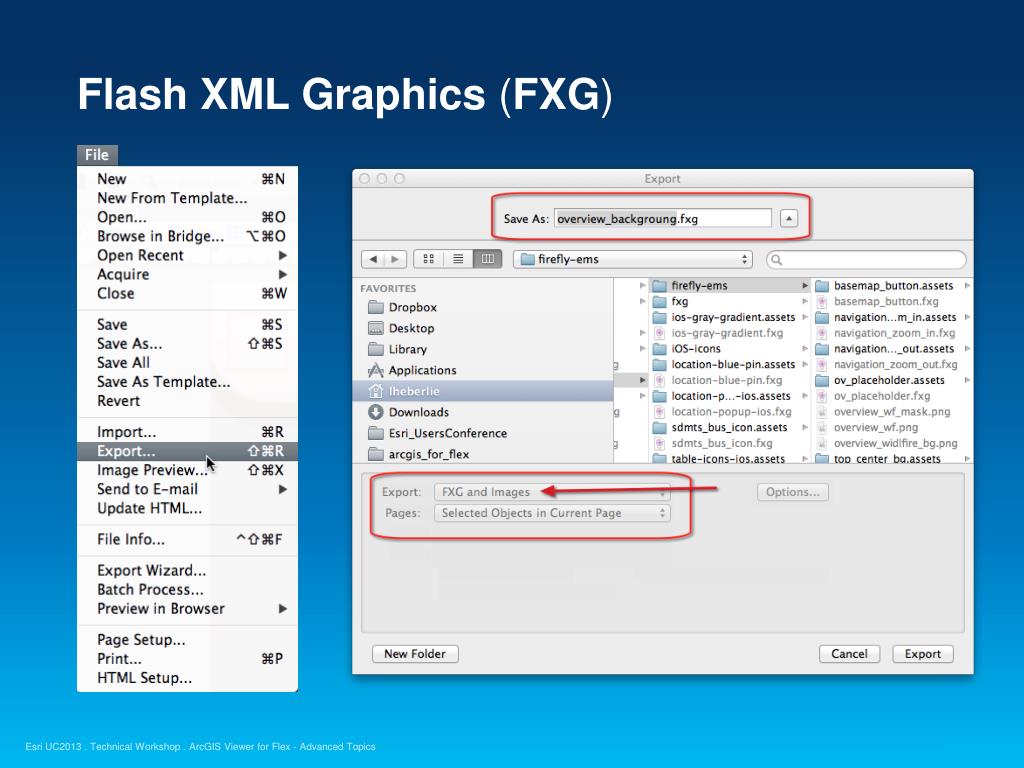
Task: Choose Import... from File menu
Action: [187, 432]
